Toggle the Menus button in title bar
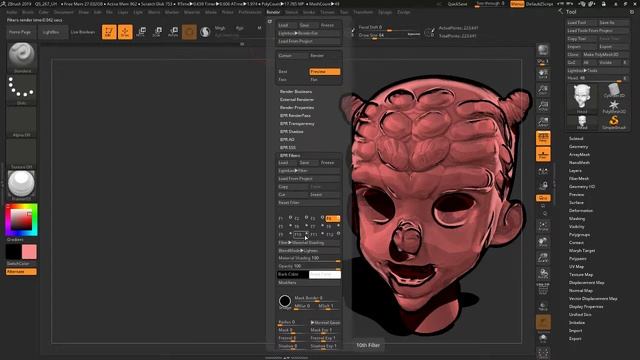This screenshot has width=640, height=360. [517, 4]
